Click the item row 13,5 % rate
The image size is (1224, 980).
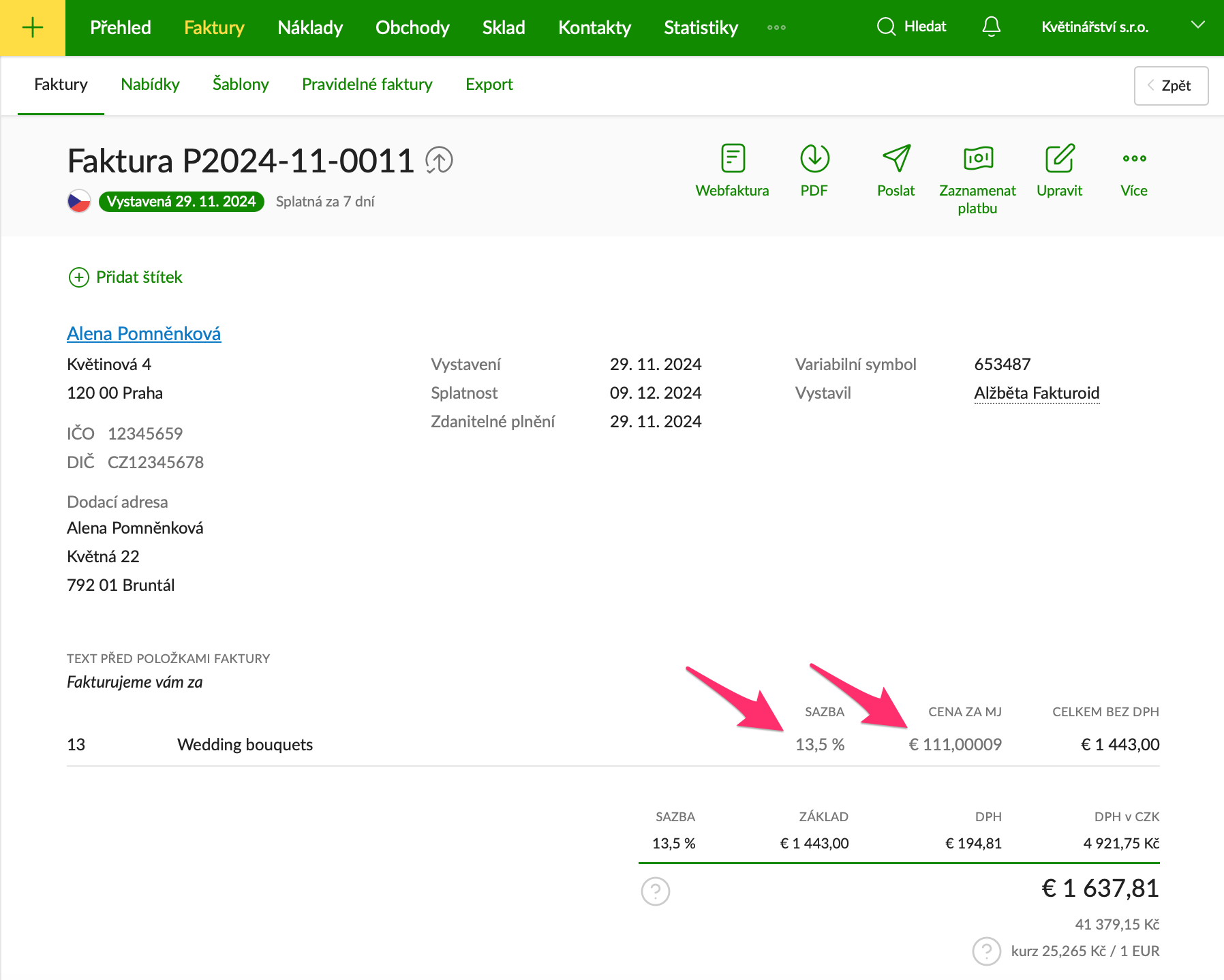coord(820,745)
